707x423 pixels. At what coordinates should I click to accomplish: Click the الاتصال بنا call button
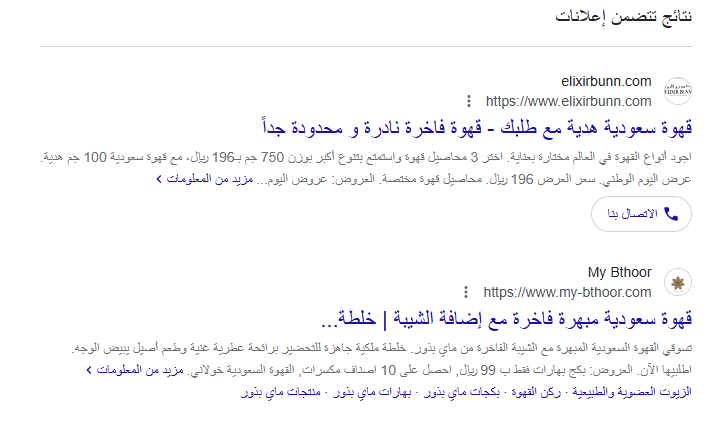pyautogui.click(x=641, y=214)
